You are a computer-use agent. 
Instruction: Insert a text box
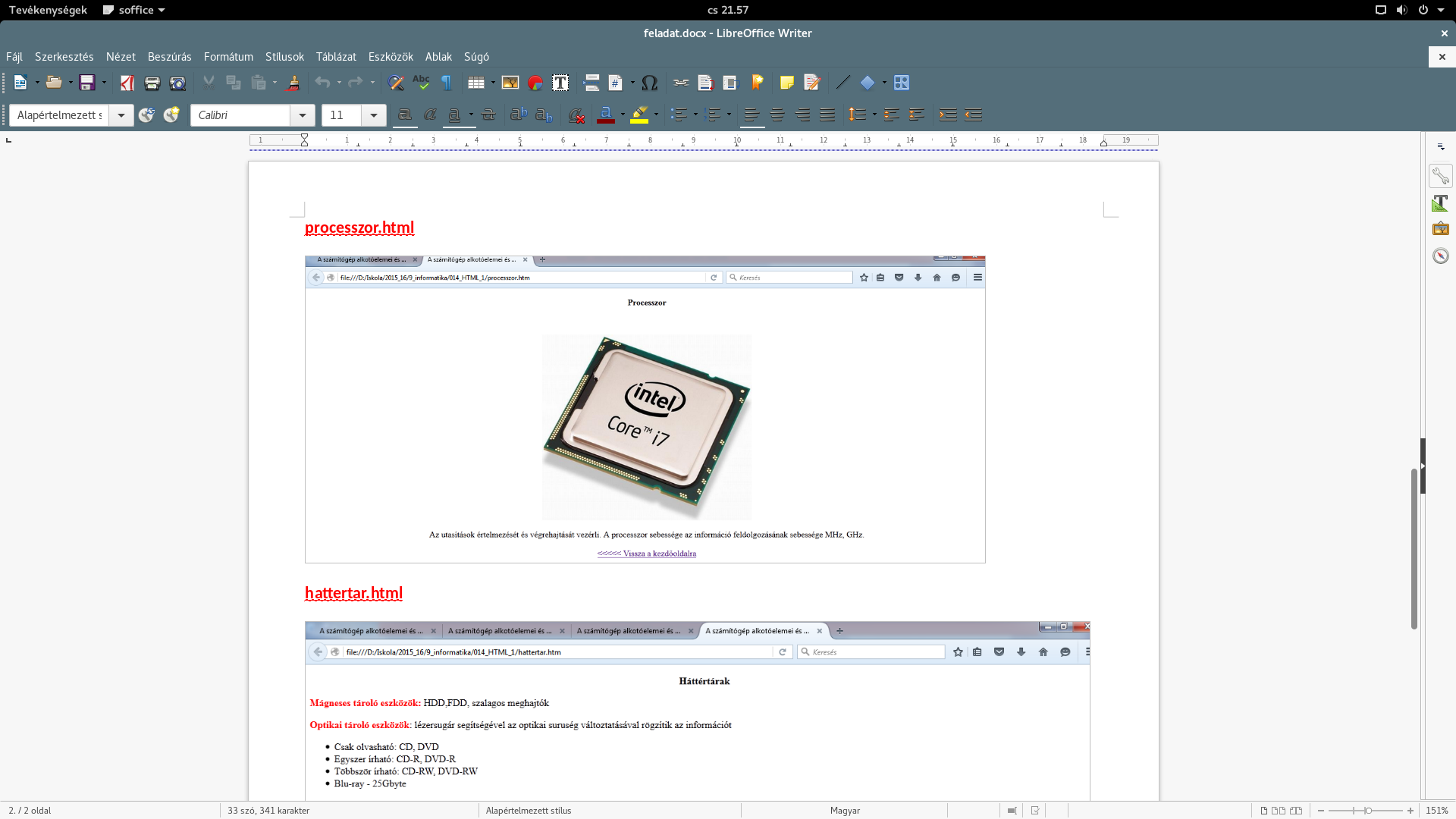560,83
